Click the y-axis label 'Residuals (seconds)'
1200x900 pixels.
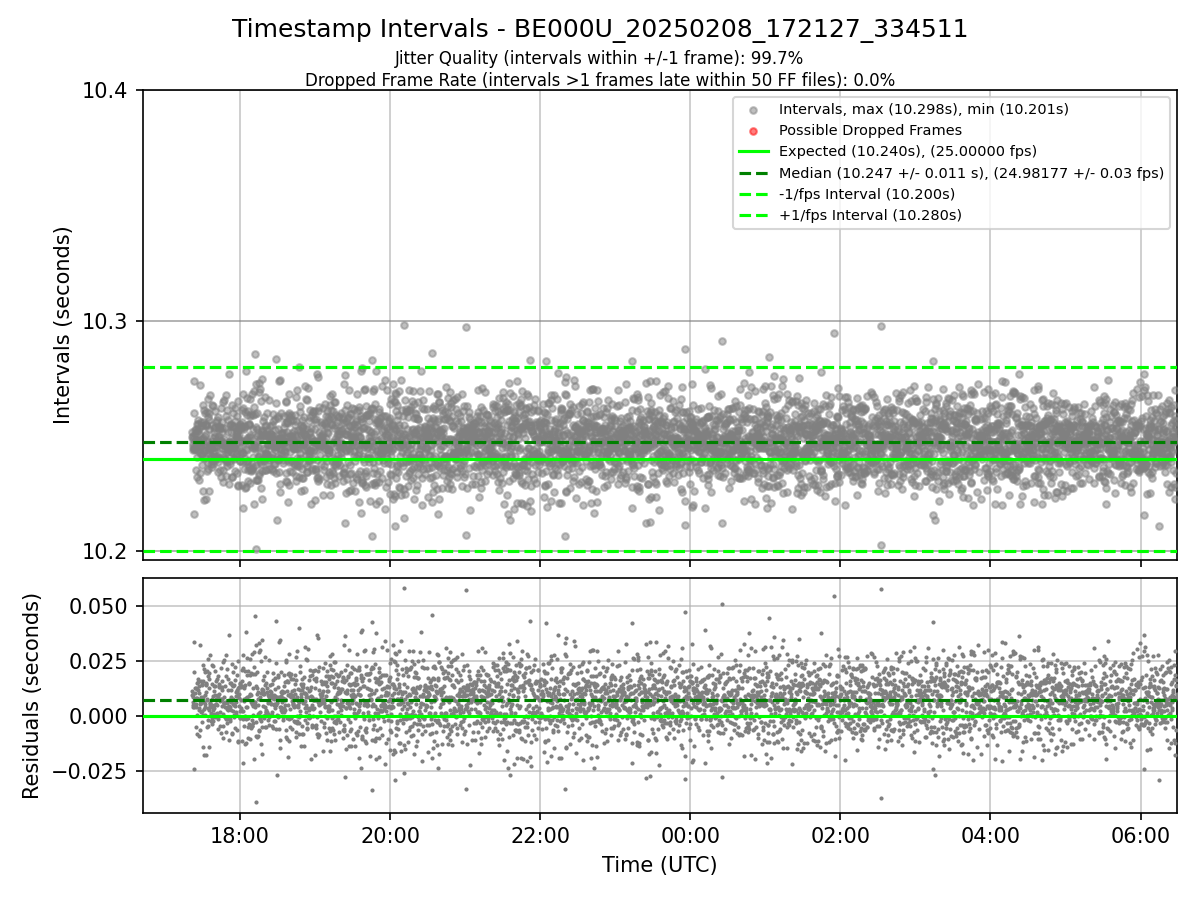pyautogui.click(x=32, y=696)
